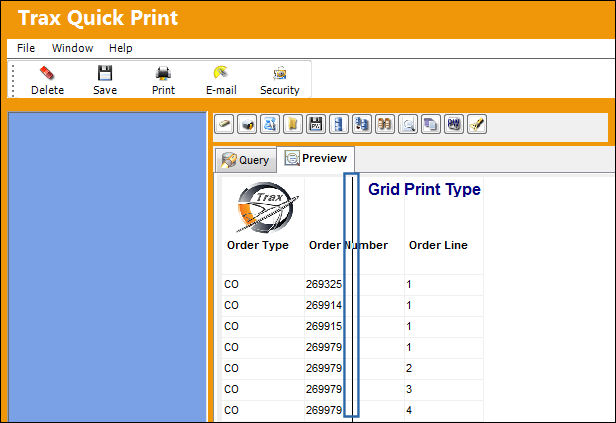Switch to the Query tab
This screenshot has height=423, width=616.
(x=246, y=160)
